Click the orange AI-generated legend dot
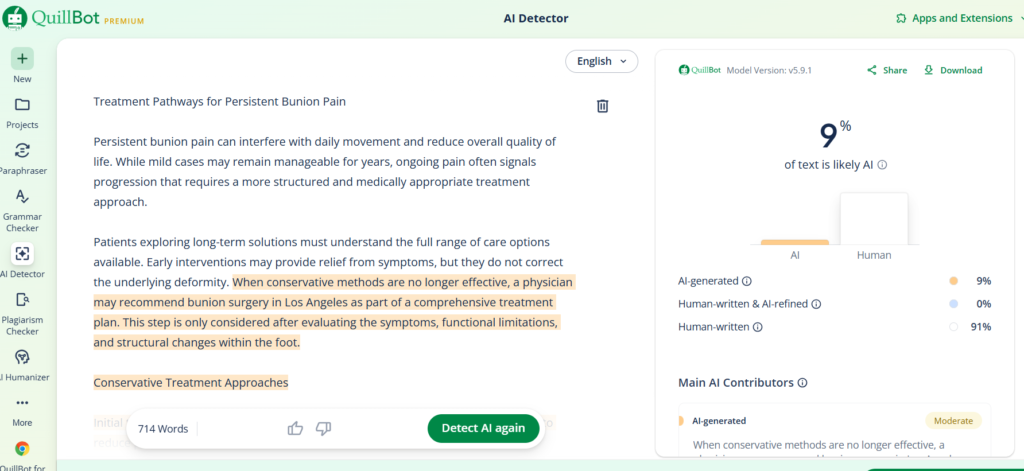The height and width of the screenshot is (471, 1024). coord(953,281)
